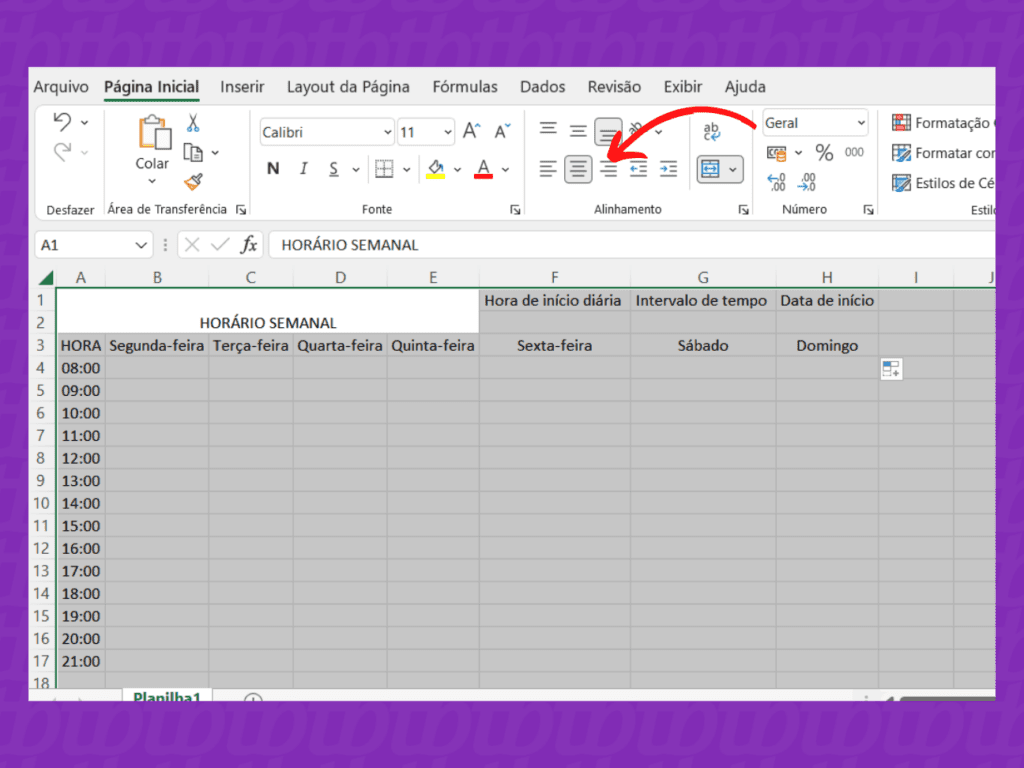1024x768 pixels.
Task: Toggle bottom align button
Action: point(608,131)
